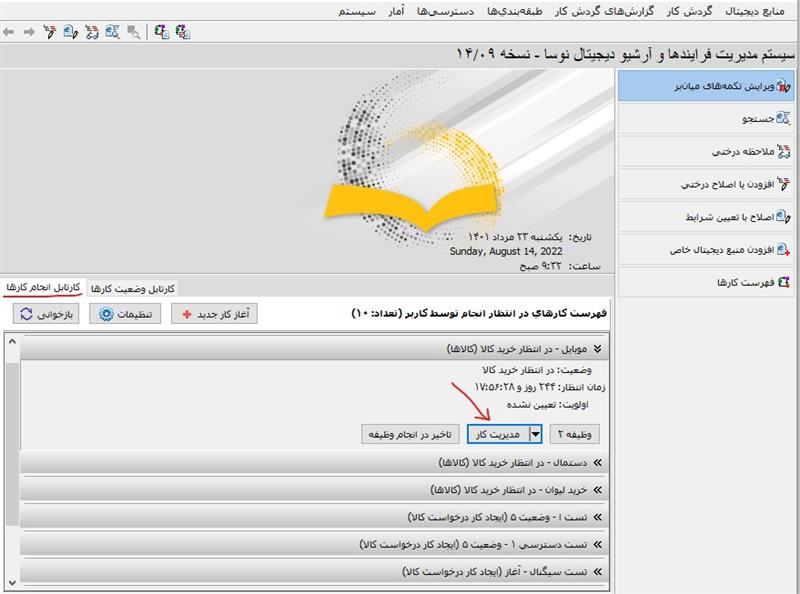Expand the دستمال task row
This screenshot has width=800, height=594.
pos(598,463)
